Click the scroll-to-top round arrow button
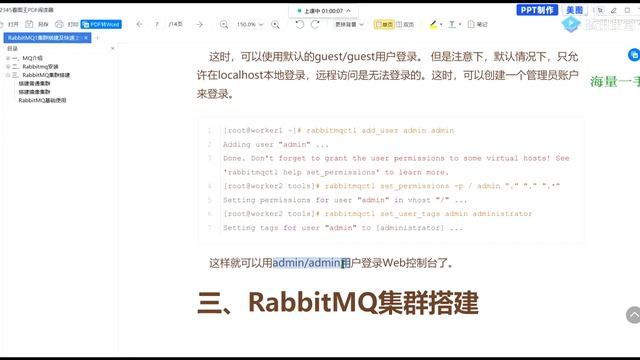Image resolution: width=640 pixels, height=360 pixels. 633,315
